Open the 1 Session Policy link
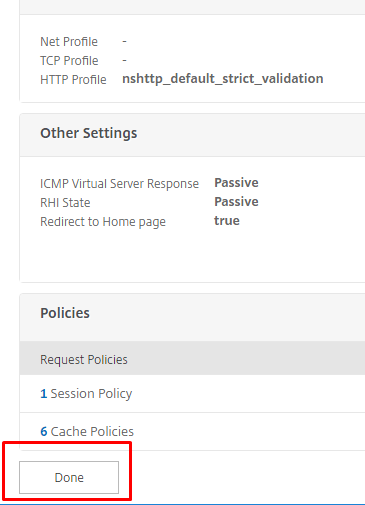The image size is (365, 505). [x=86, y=394]
